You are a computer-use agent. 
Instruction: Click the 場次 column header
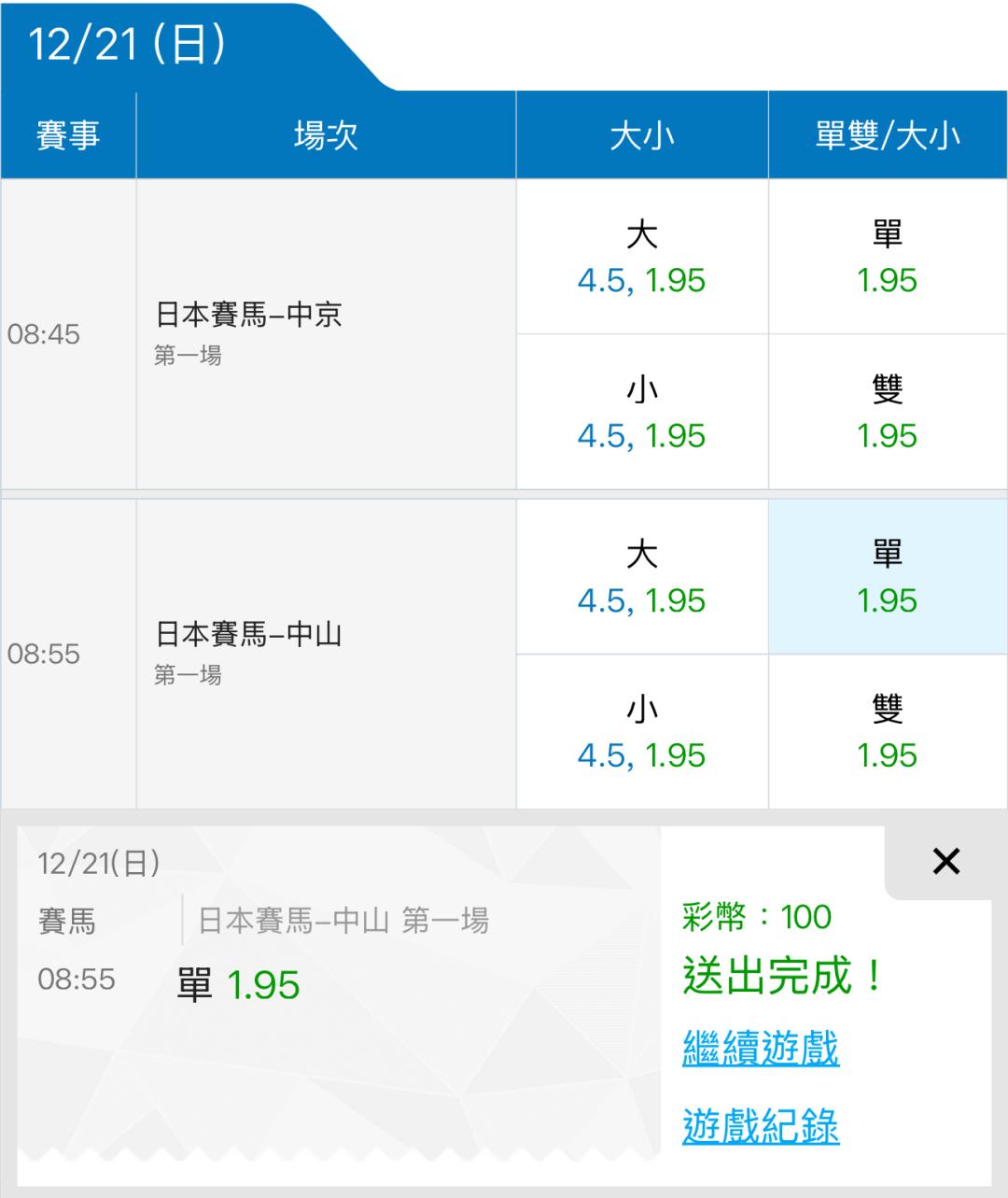(326, 136)
